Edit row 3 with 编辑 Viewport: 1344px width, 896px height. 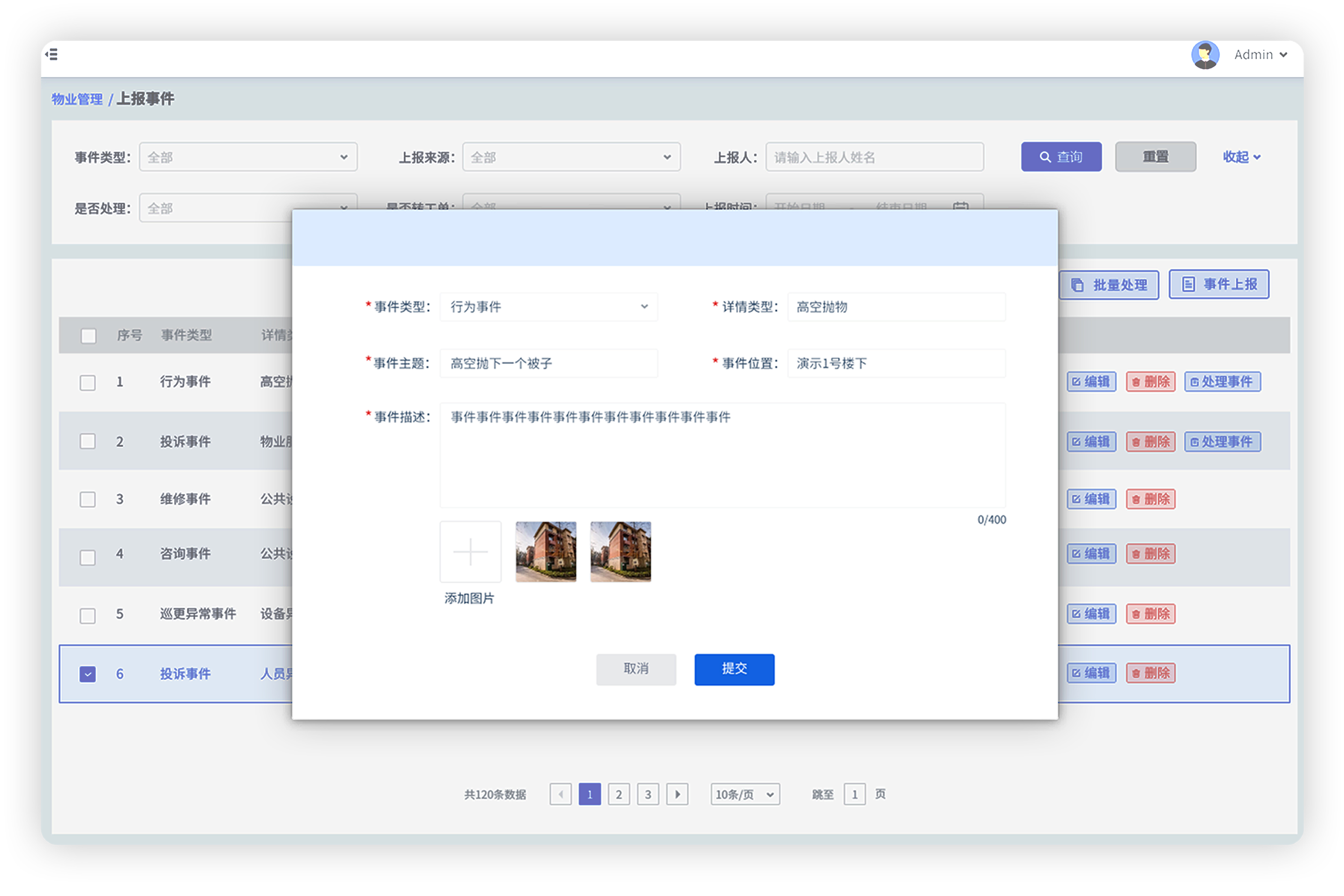point(1092,499)
